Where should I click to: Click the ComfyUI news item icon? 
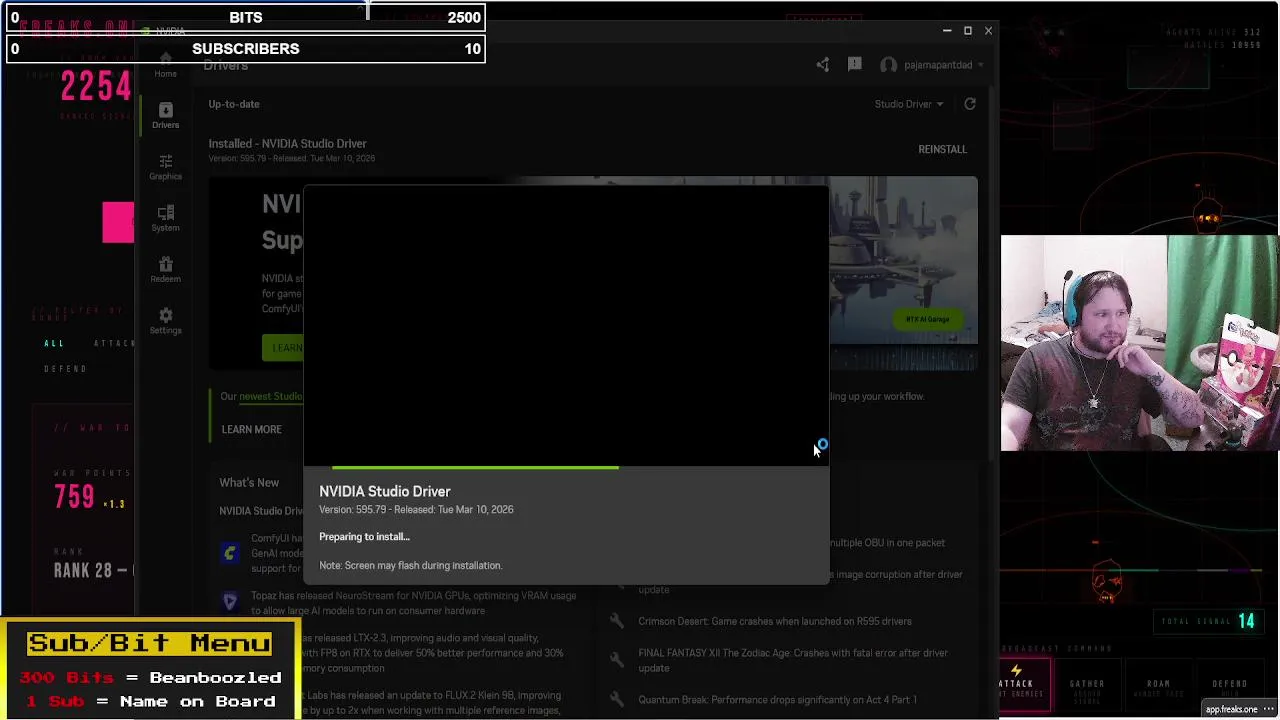point(230,553)
